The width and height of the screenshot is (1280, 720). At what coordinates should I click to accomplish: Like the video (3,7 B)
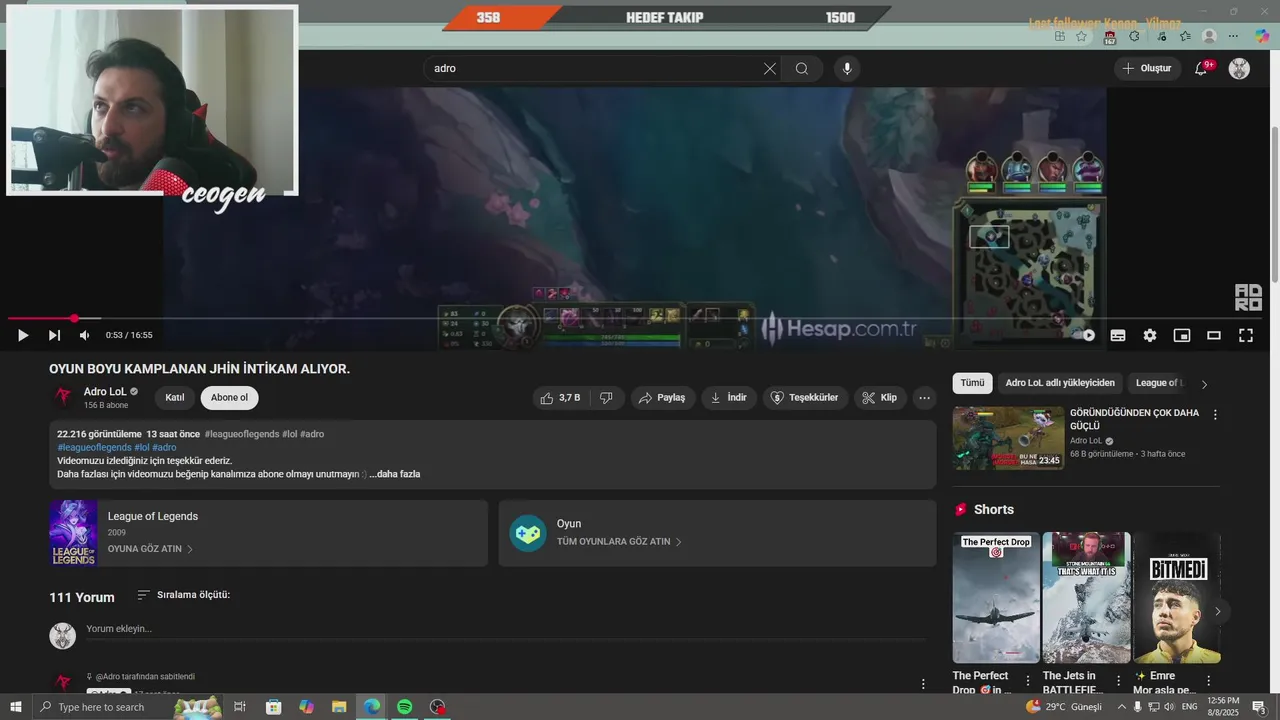tap(560, 398)
